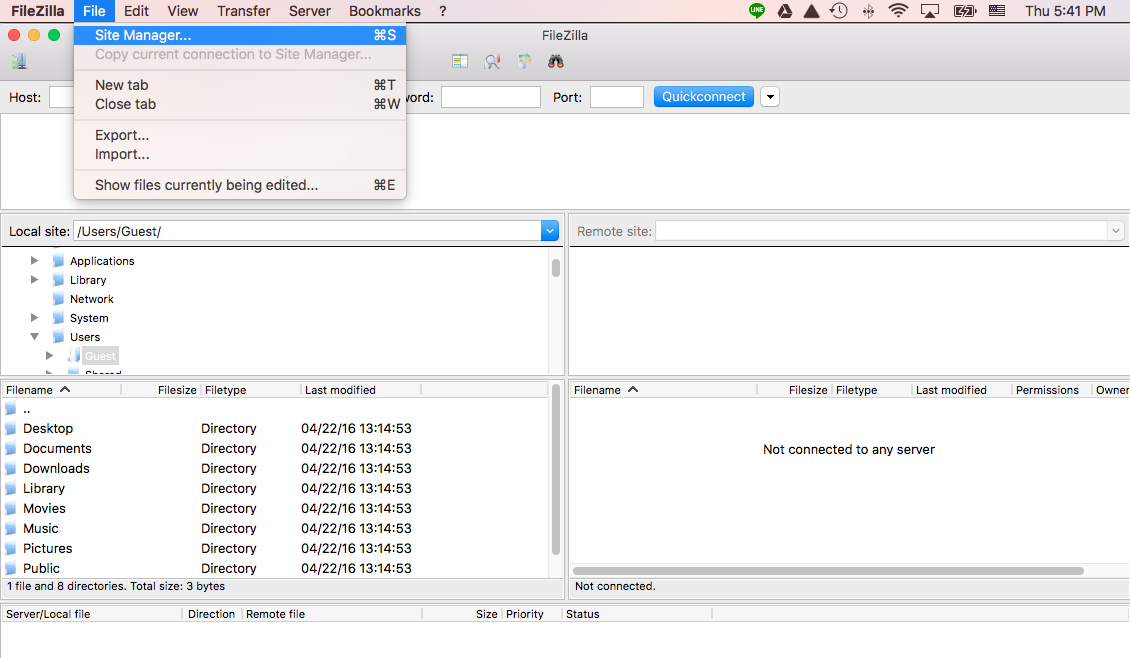Open the Local site path dropdown
This screenshot has width=1130, height=658.
tap(549, 231)
